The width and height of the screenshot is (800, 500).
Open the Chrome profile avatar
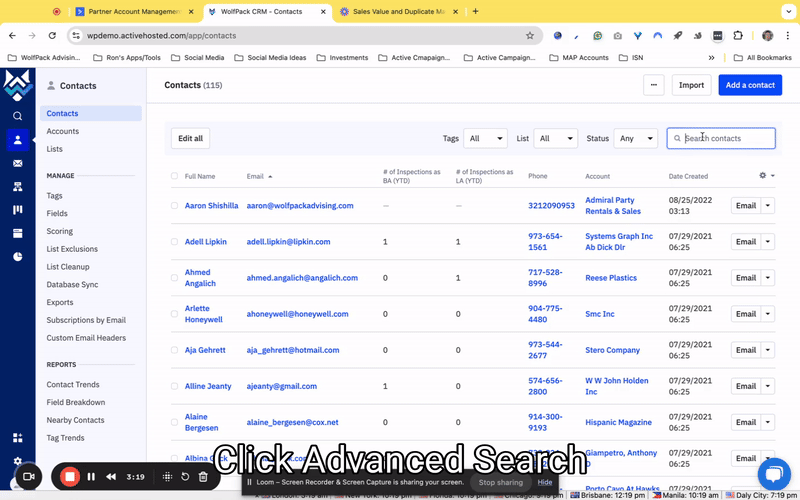point(767,36)
